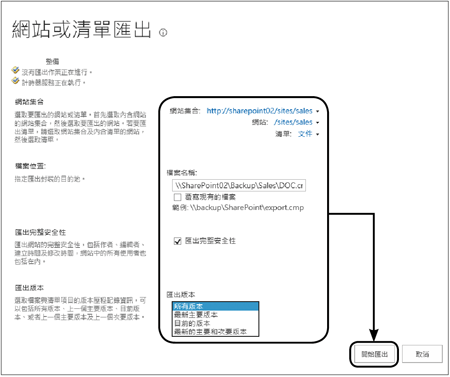Click the 文件 list link
The image size is (450, 377).
pos(305,134)
